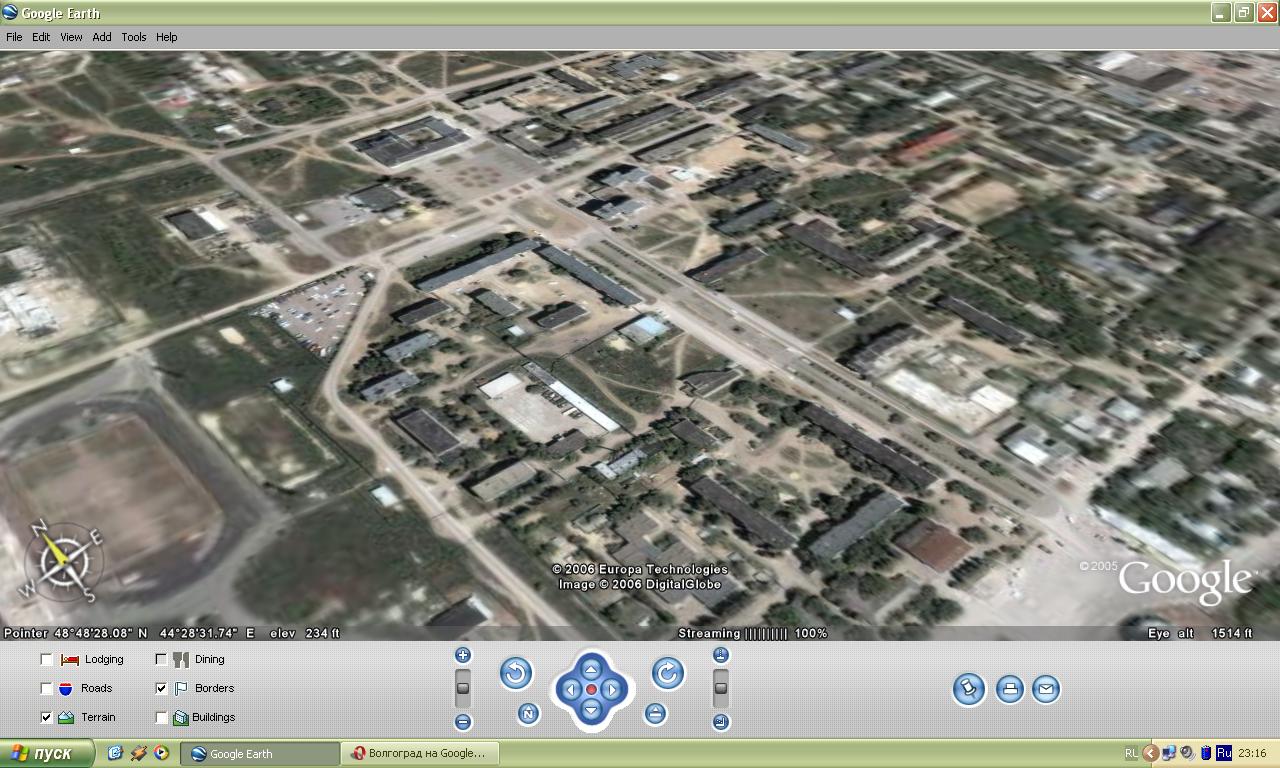Rotate the view clockwise
This screenshot has height=768, width=1280.
(668, 673)
